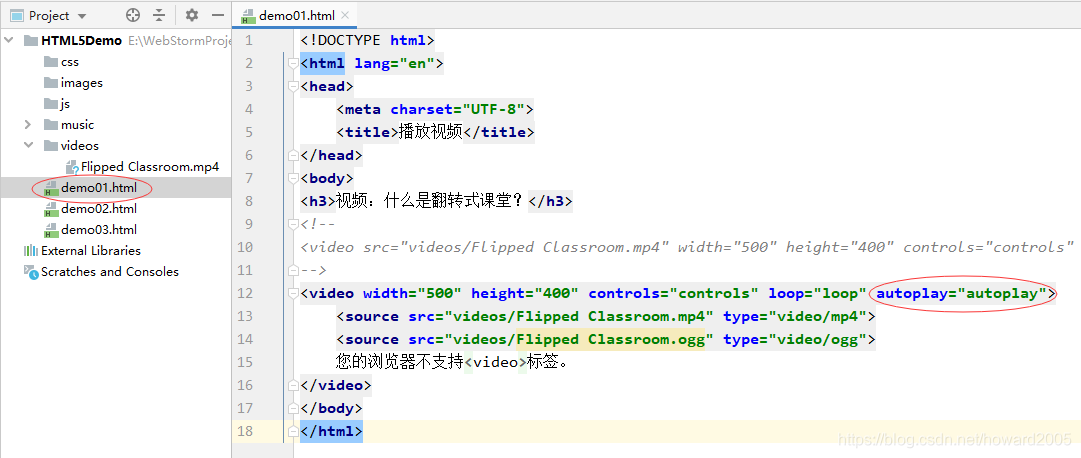Viewport: 1081px width, 458px height.
Task: Click the DOCTYPE html text on line 1
Action: 367,41
